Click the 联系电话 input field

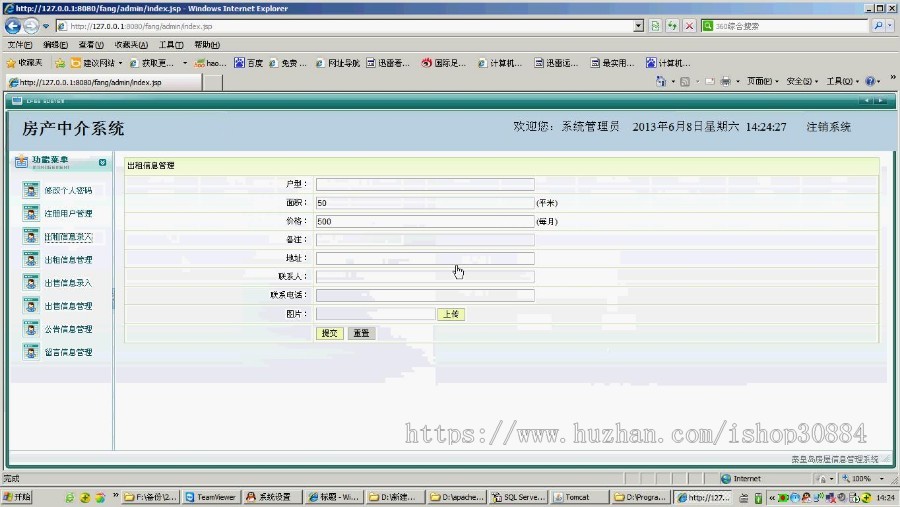click(425, 295)
